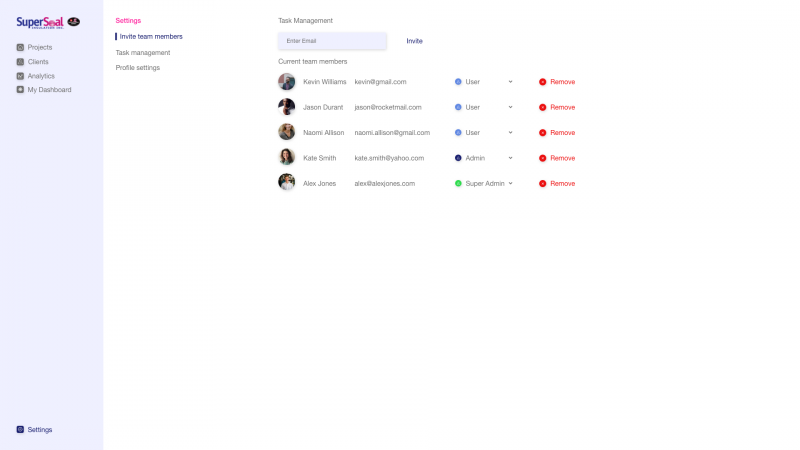This screenshot has width=800, height=450.
Task: Click red remove icon for Alex Jones
Action: pos(542,184)
